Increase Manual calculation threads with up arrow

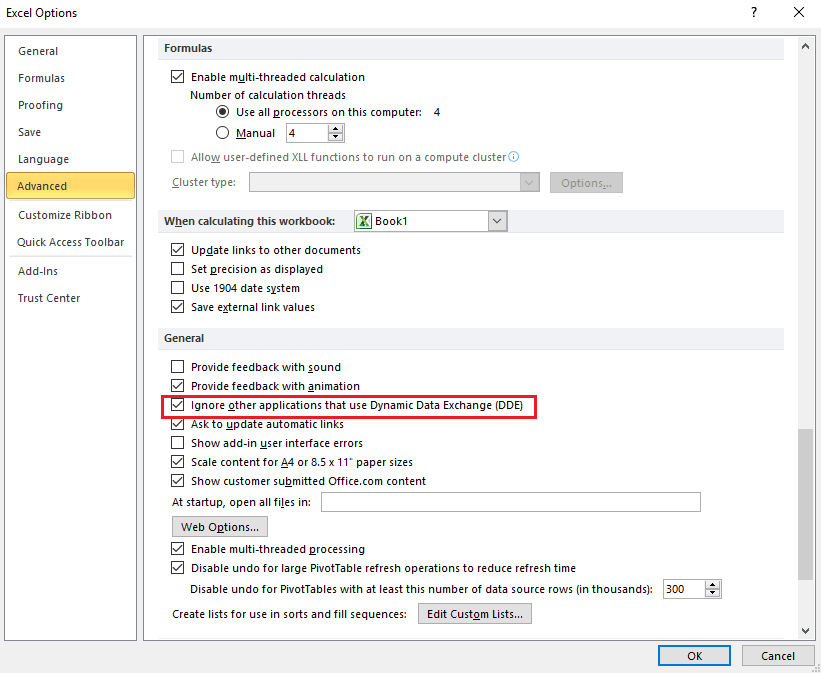(335, 129)
